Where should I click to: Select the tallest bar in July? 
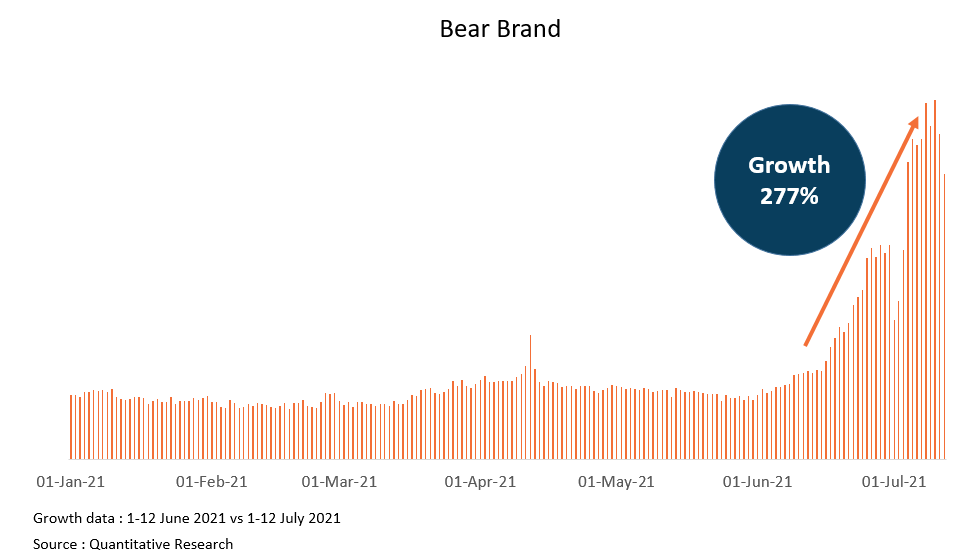(x=935, y=280)
